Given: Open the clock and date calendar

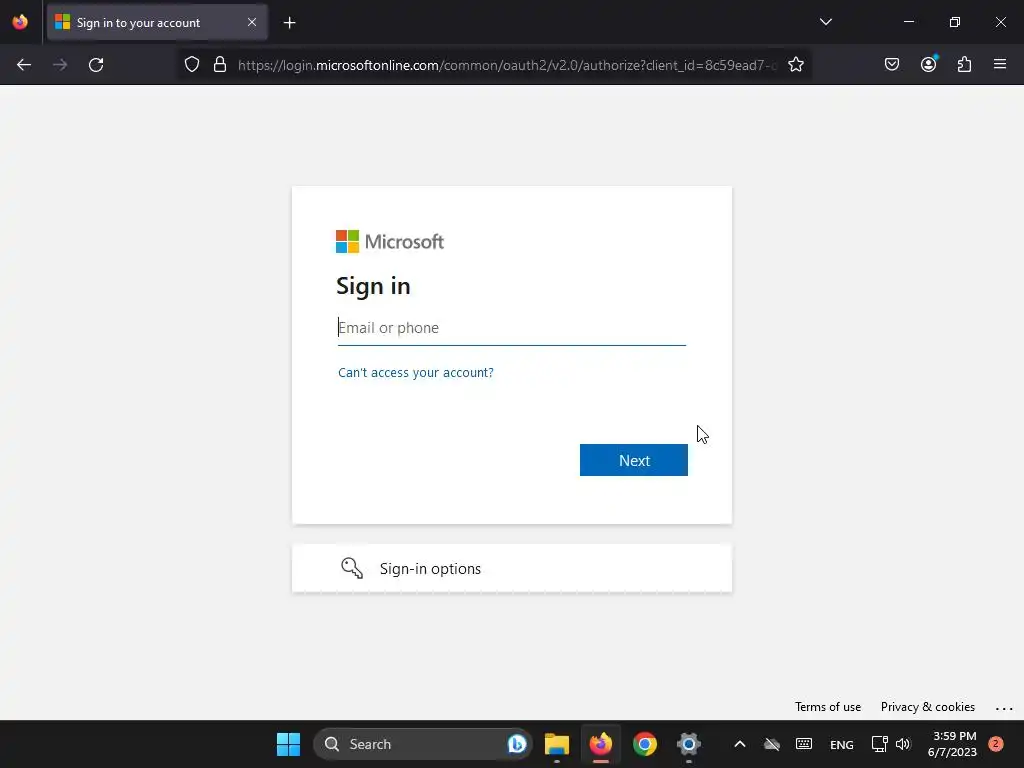Looking at the screenshot, I should pos(952,744).
